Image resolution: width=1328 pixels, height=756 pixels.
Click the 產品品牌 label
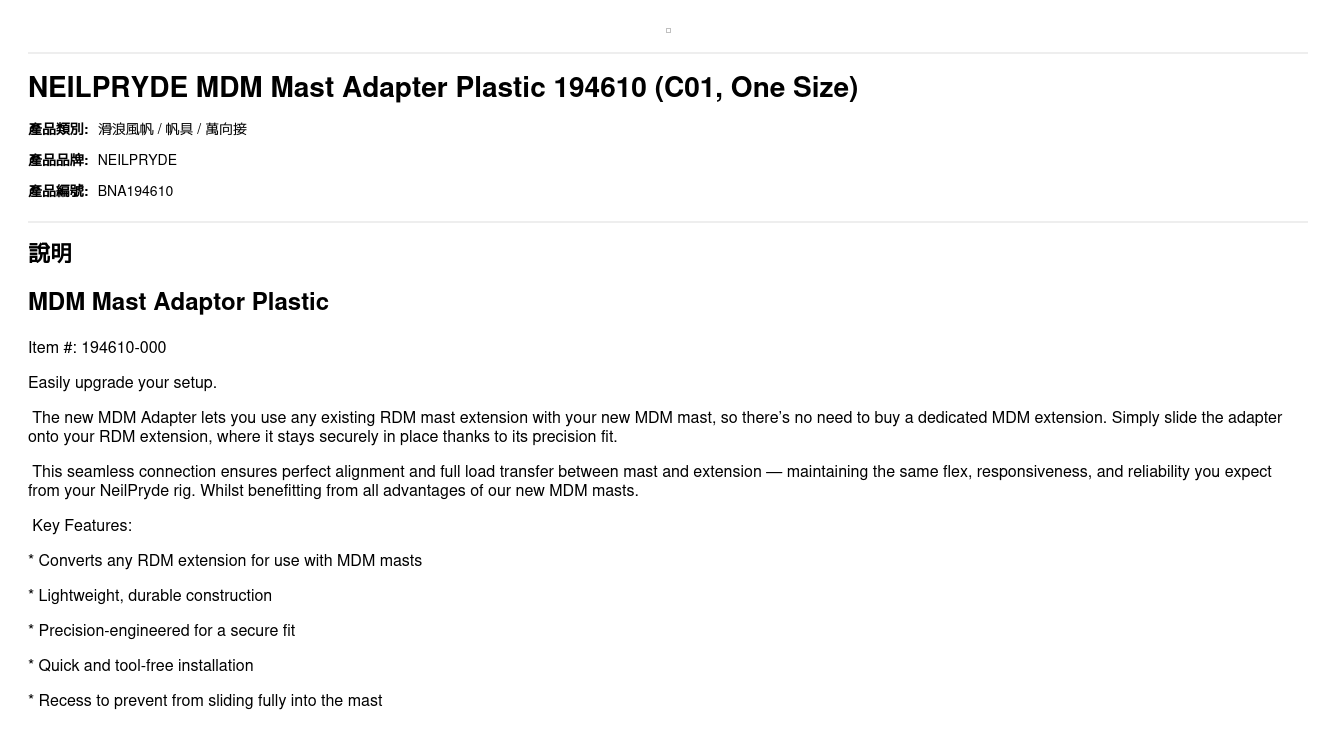[58, 160]
